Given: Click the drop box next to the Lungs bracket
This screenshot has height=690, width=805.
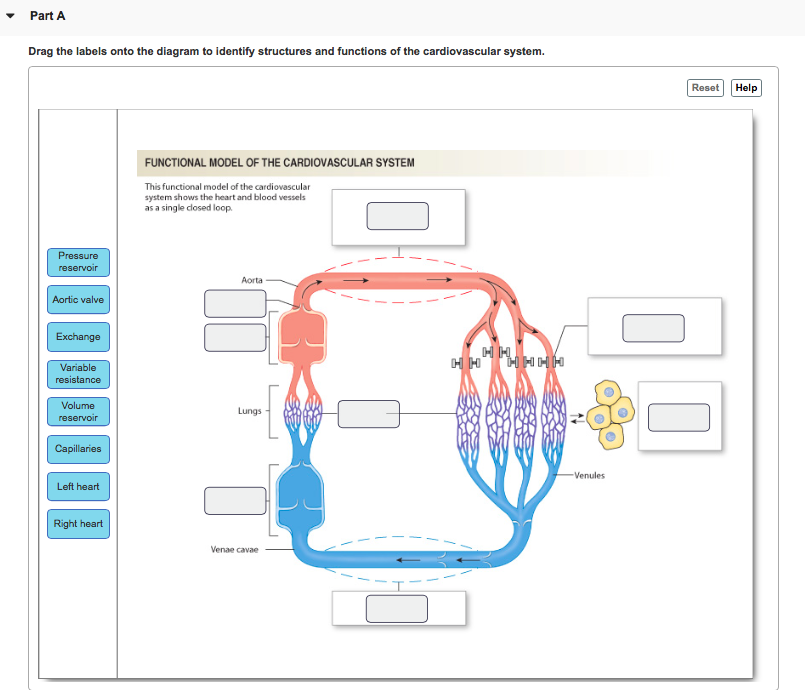Looking at the screenshot, I should coord(368,413).
